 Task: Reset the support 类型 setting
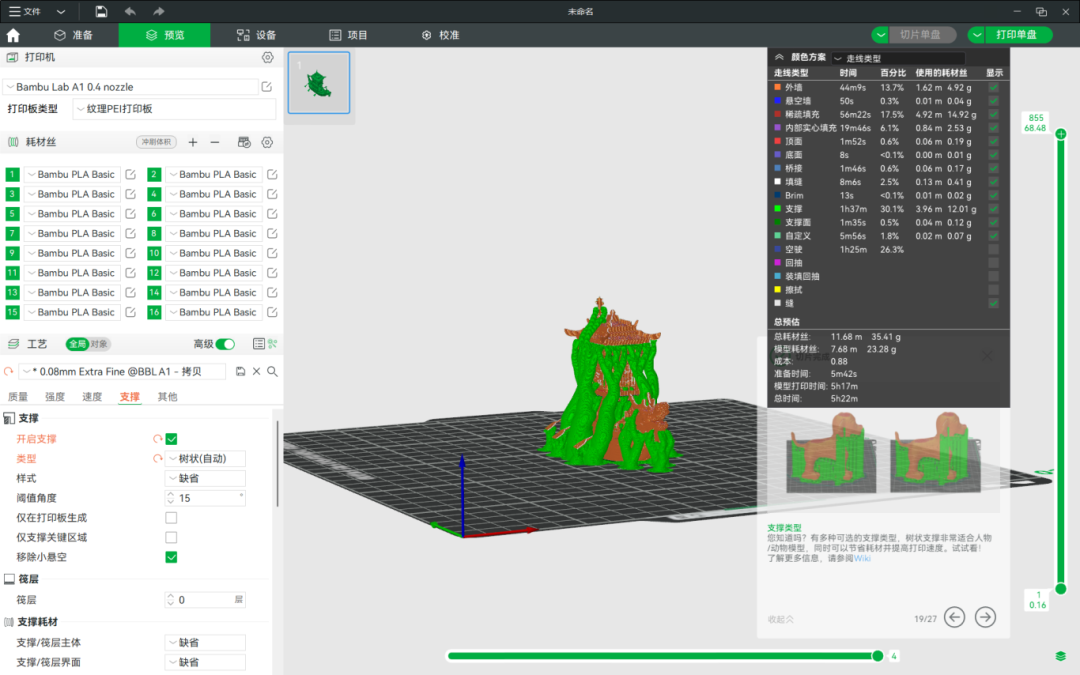[158, 459]
